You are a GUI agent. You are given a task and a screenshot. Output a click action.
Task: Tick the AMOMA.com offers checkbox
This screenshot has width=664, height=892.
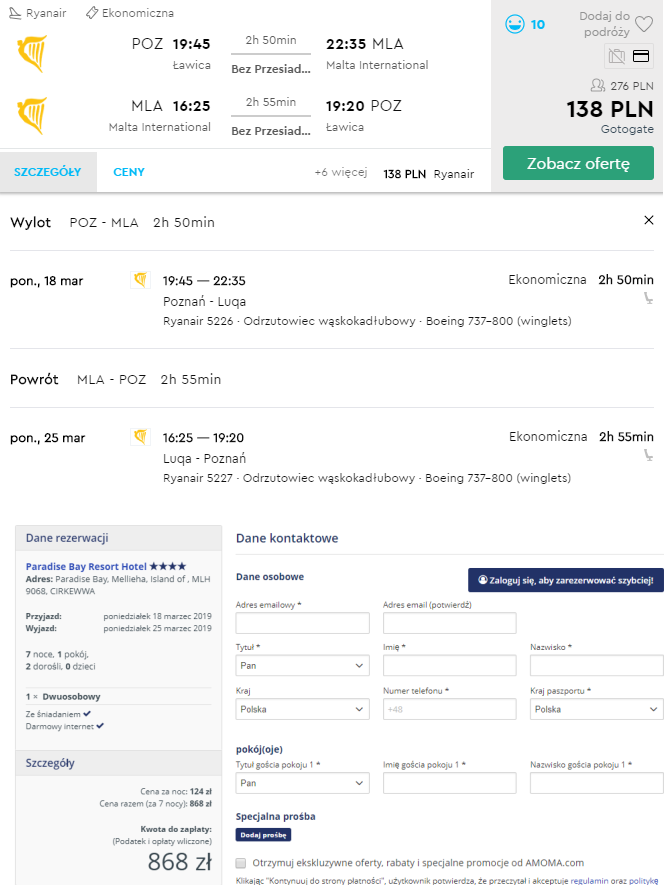coord(241,863)
